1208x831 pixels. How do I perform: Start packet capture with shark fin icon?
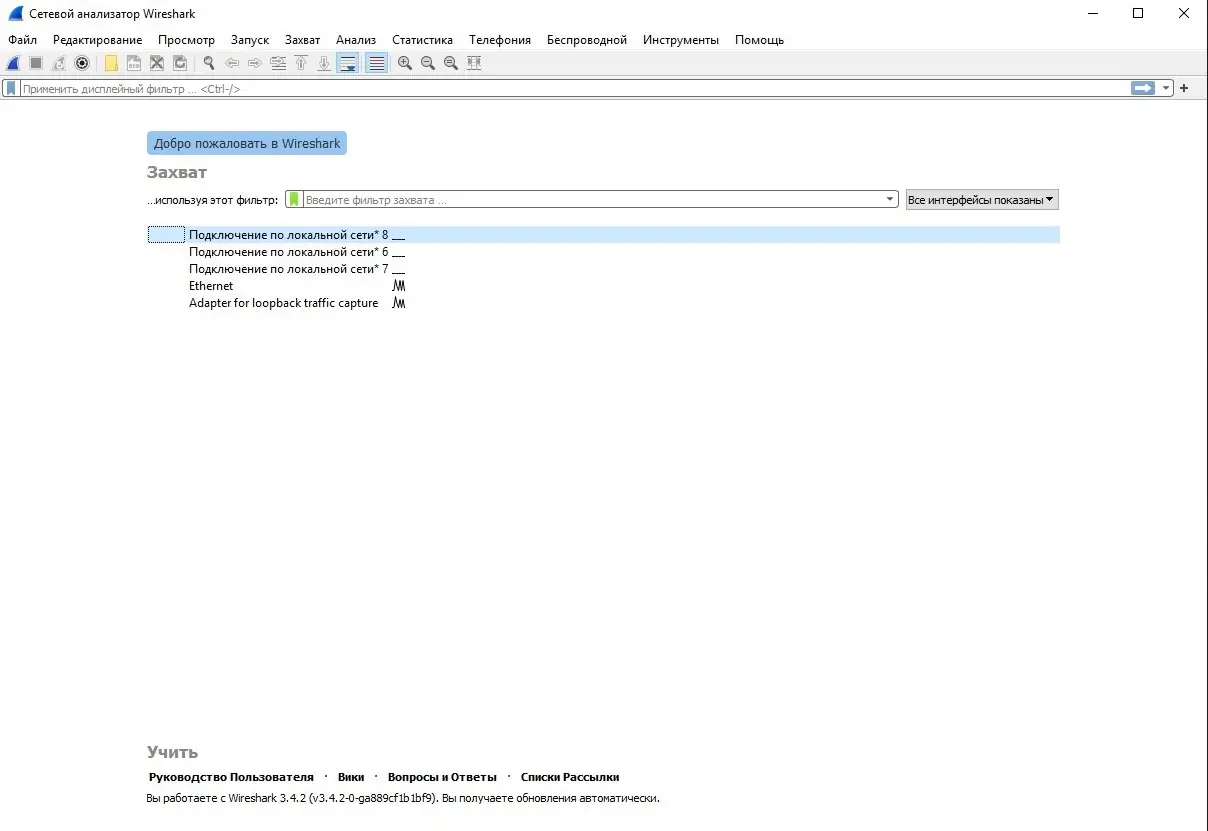point(13,63)
